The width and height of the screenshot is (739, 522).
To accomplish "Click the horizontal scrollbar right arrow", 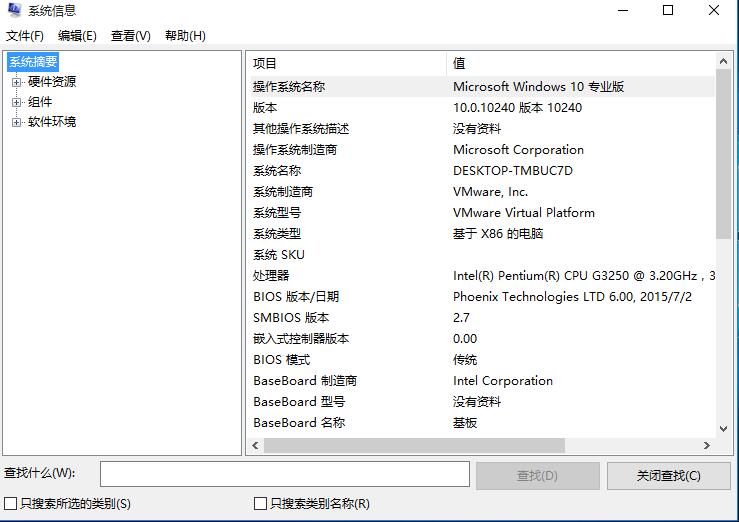I will click(708, 446).
